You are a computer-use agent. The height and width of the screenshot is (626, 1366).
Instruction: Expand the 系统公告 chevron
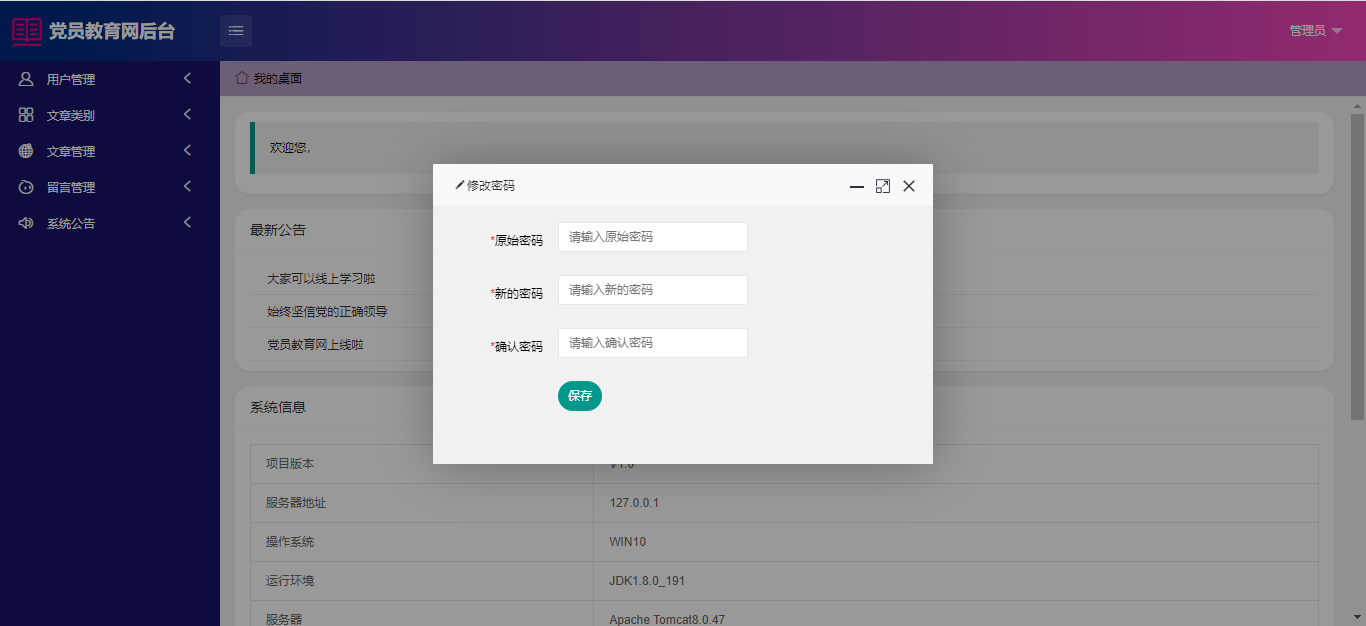coord(187,222)
